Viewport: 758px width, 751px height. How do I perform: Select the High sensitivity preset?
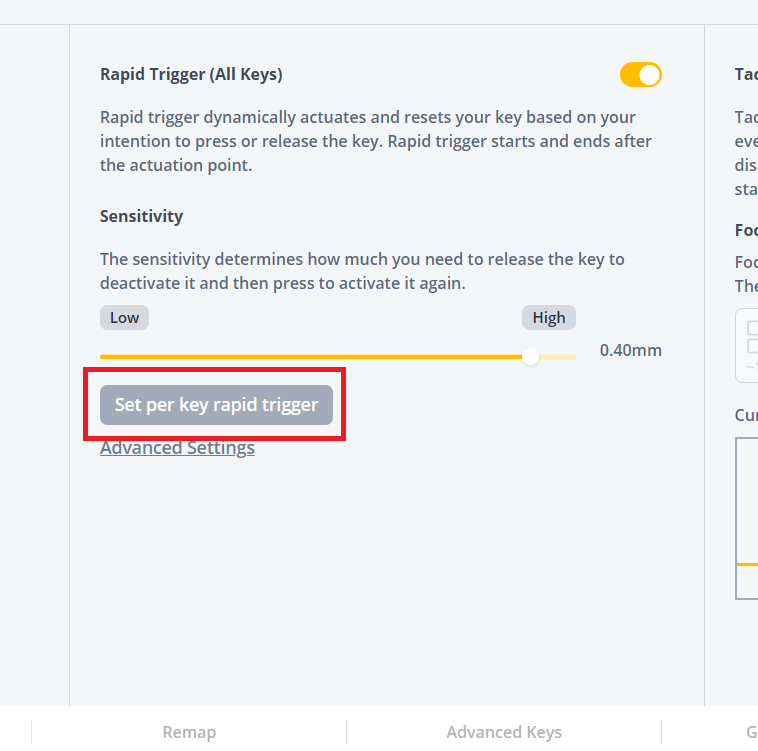(x=549, y=318)
